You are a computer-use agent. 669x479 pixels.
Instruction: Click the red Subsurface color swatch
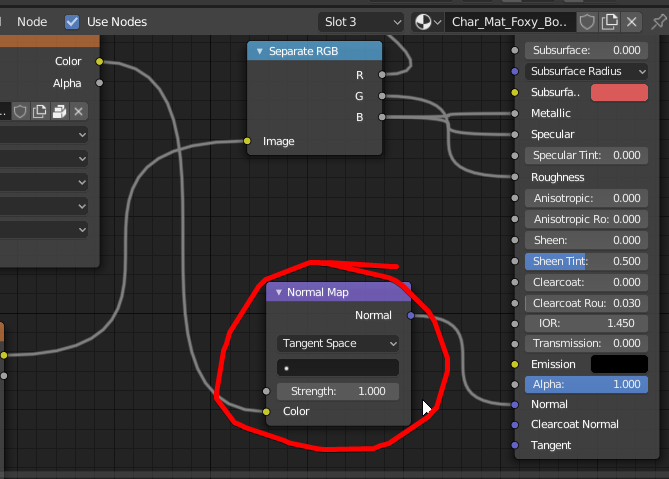(x=619, y=93)
